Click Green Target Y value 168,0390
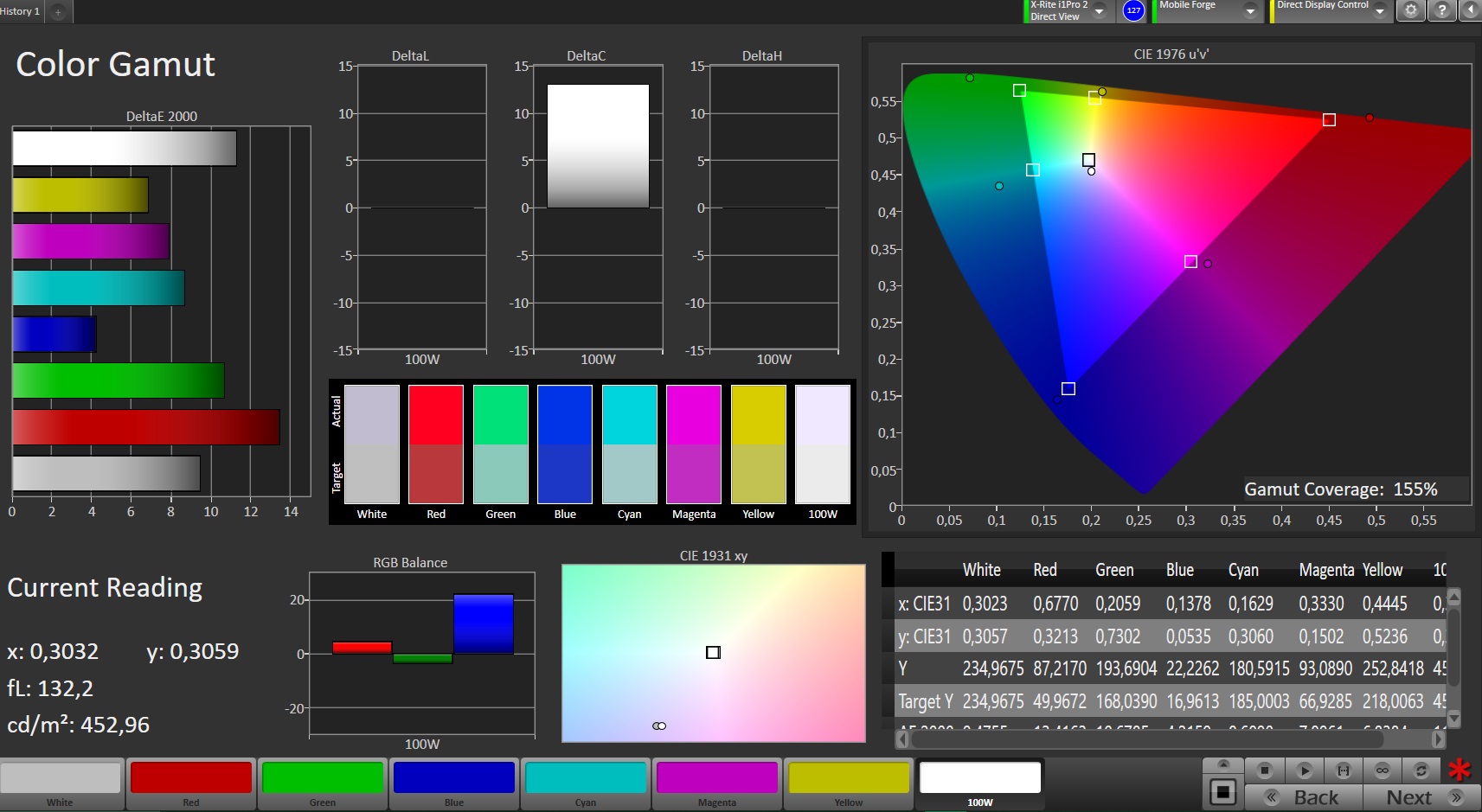This screenshot has width=1482, height=812. [1126, 701]
